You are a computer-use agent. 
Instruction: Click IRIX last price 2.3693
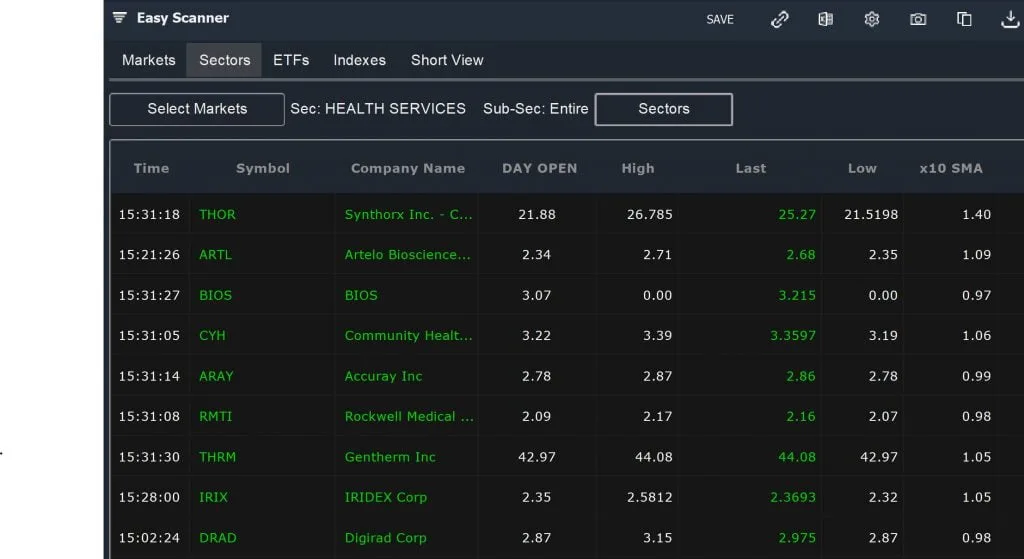click(x=793, y=498)
